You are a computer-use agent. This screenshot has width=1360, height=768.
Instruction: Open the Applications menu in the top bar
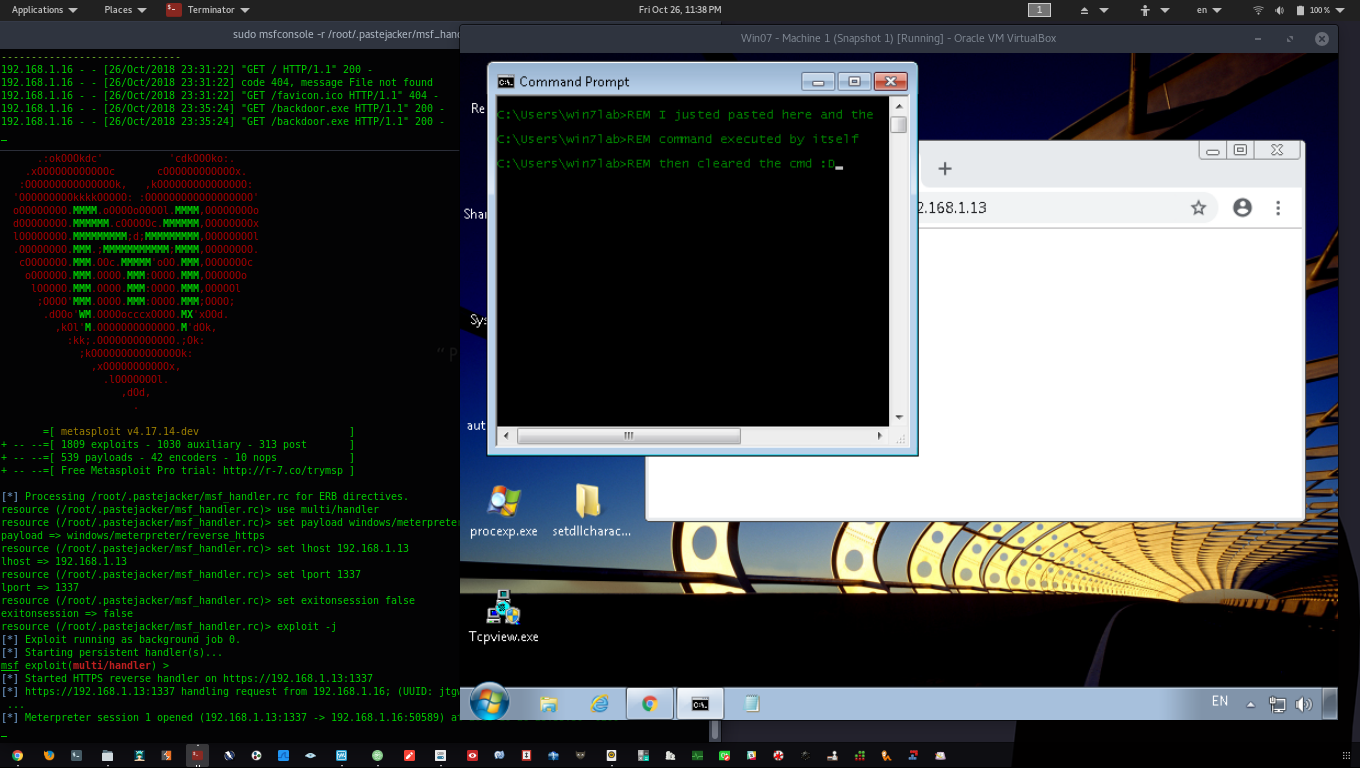pos(44,10)
